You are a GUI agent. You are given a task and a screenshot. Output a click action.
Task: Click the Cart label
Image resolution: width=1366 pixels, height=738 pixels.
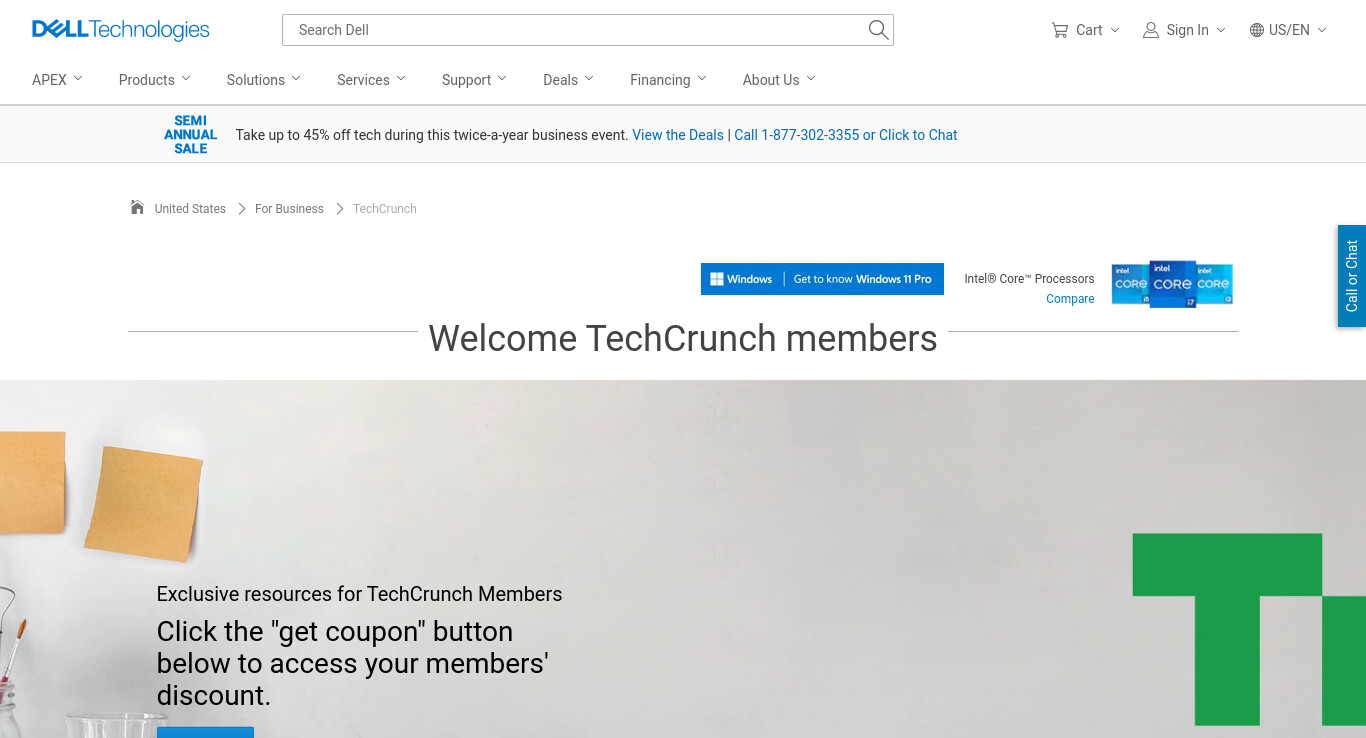pyautogui.click(x=1089, y=30)
